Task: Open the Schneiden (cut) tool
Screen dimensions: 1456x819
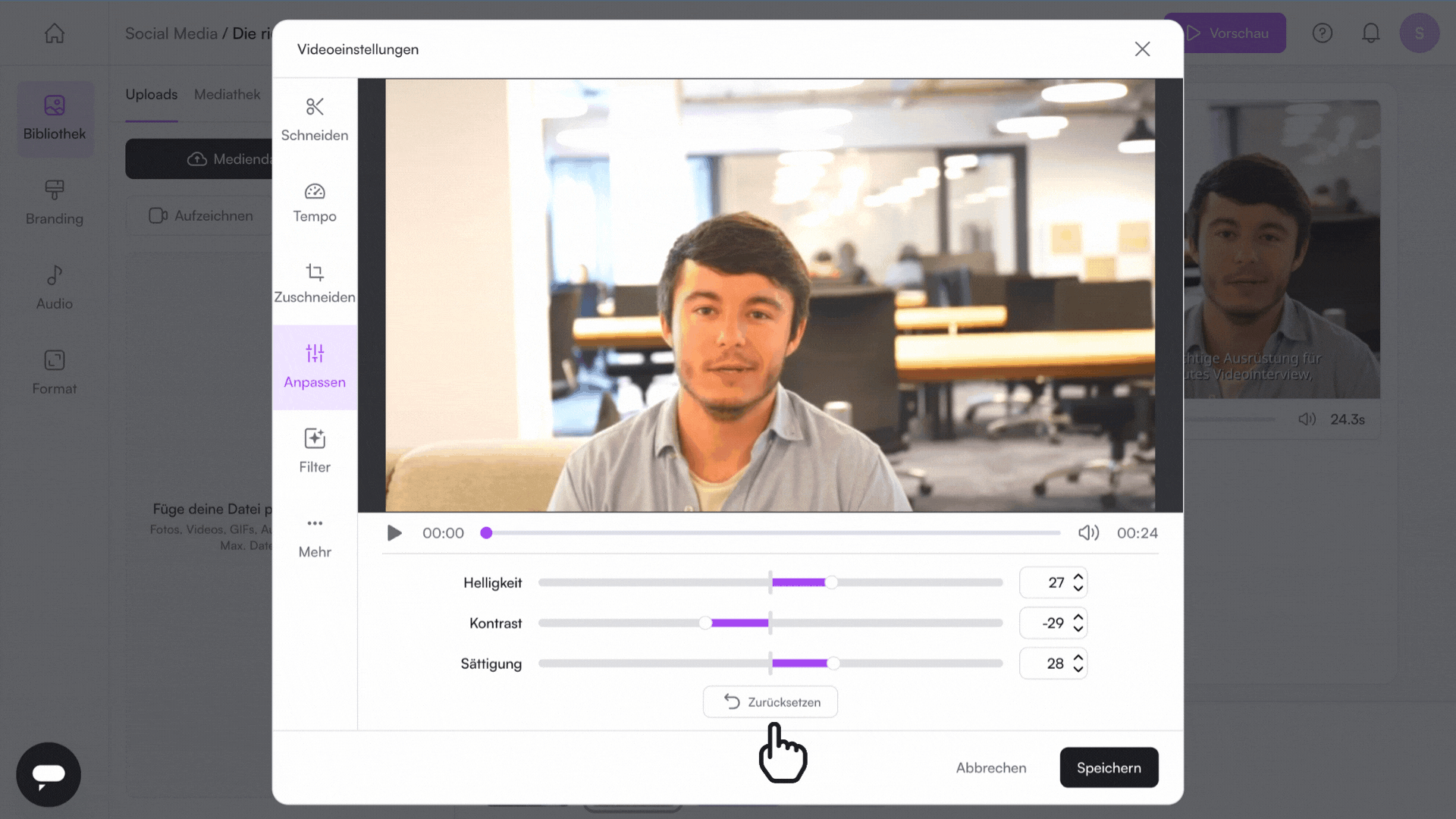Action: click(x=315, y=120)
